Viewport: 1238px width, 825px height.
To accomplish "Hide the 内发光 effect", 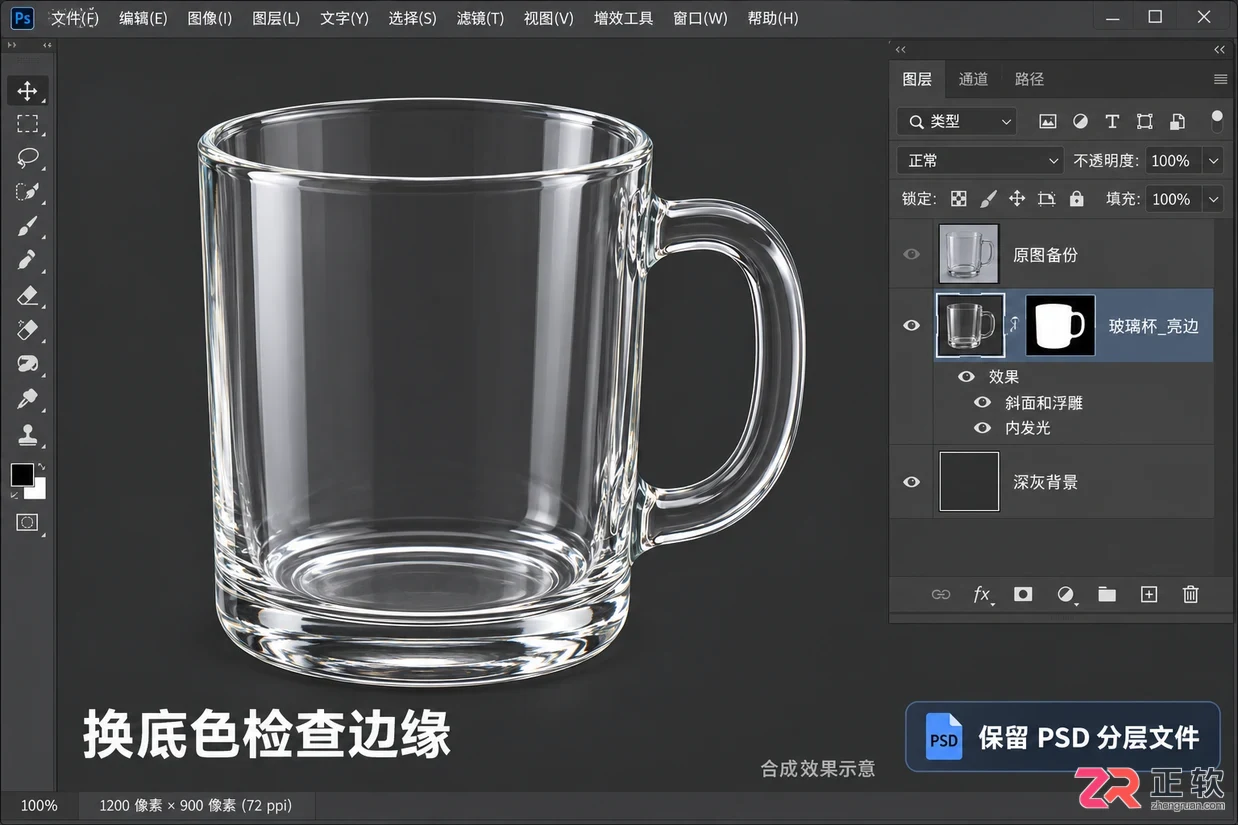I will 983,427.
